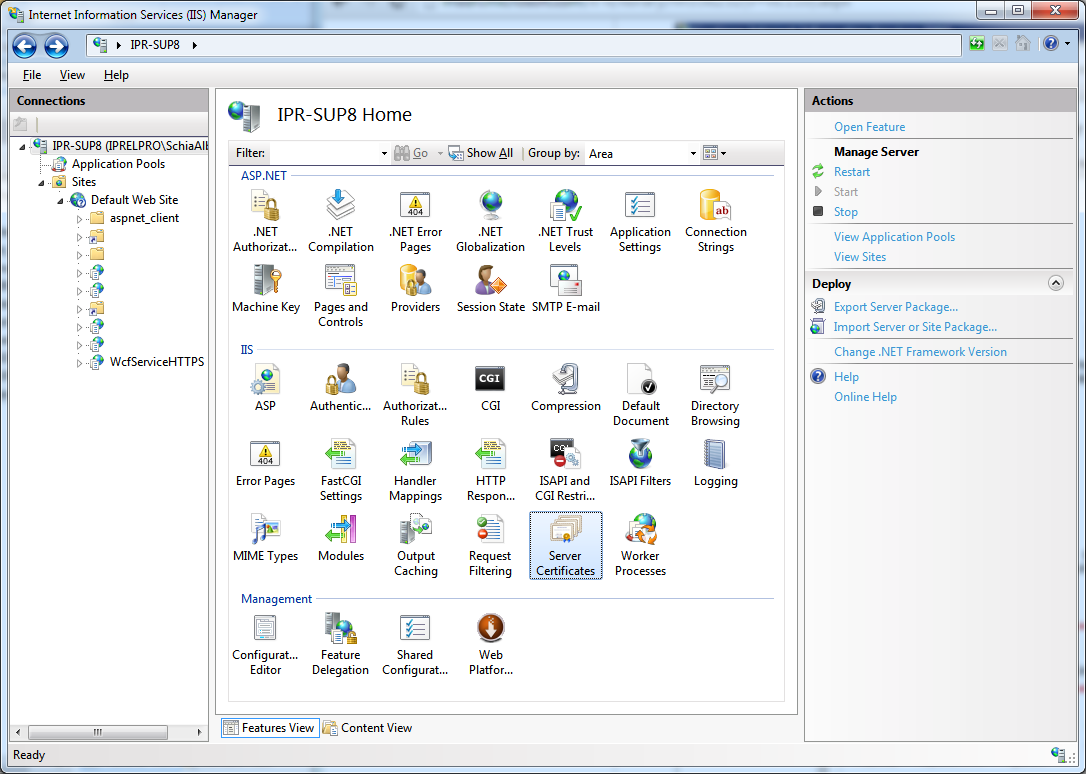The height and width of the screenshot is (774, 1086).
Task: Switch to Features View tab
Action: pos(270,728)
